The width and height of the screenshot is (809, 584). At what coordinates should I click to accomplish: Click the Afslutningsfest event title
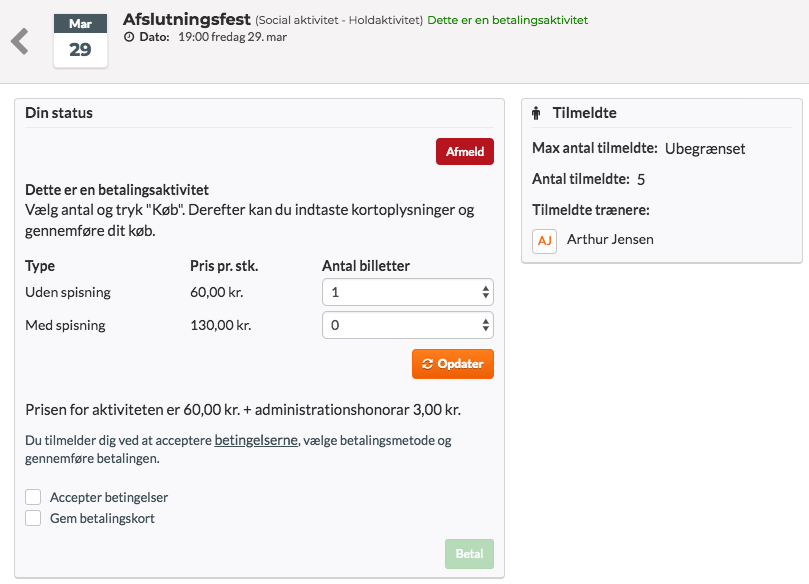coord(187,19)
